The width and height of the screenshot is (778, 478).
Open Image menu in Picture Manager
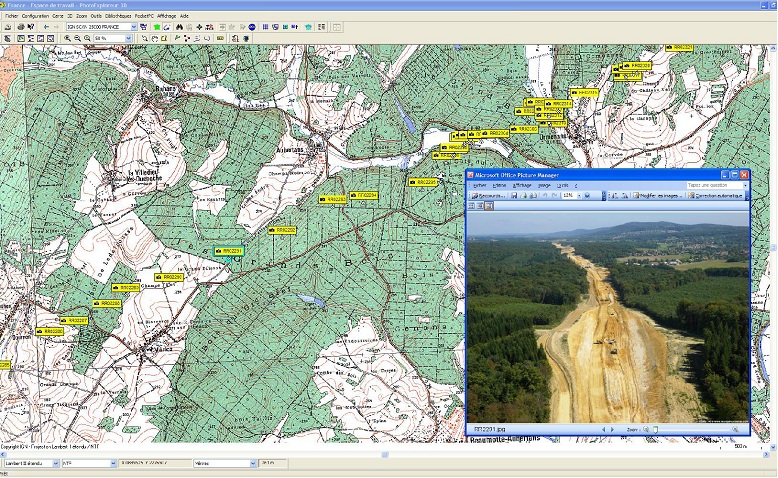[544, 186]
